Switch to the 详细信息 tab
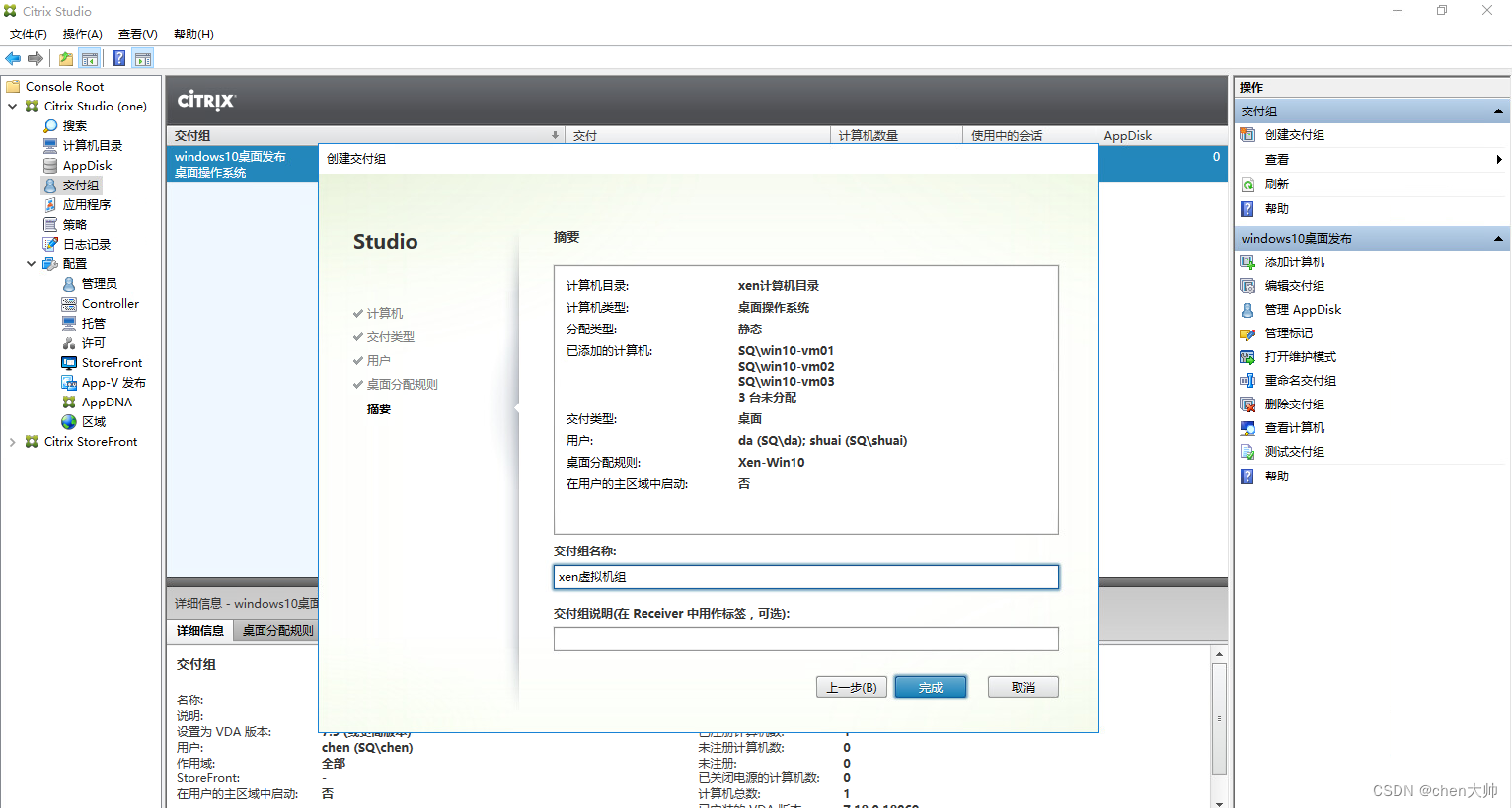The image size is (1512, 808). click(x=200, y=631)
